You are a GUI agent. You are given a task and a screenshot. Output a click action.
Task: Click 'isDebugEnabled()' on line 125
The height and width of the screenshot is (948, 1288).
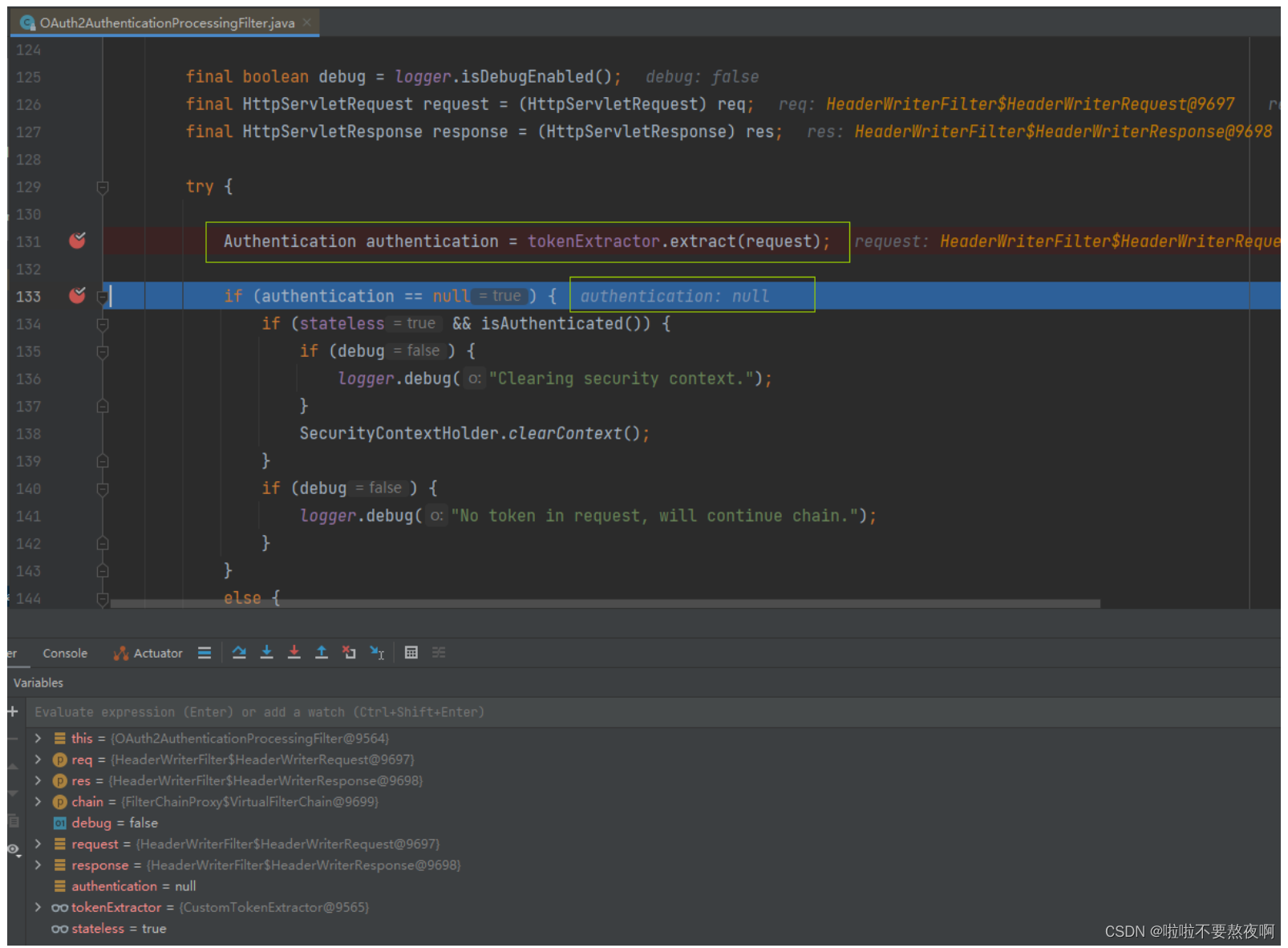point(537,77)
